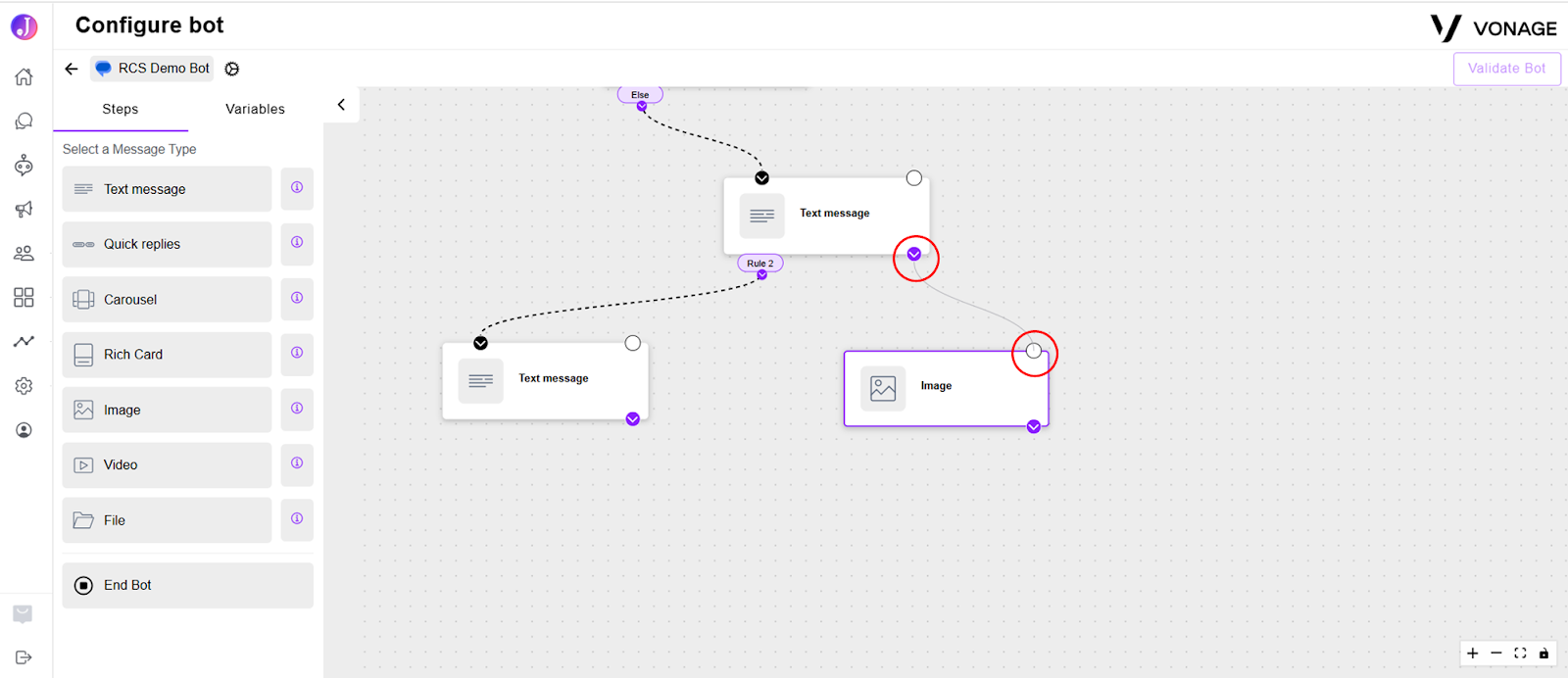
Task: Open sidebar settings gear icon
Action: click(24, 386)
